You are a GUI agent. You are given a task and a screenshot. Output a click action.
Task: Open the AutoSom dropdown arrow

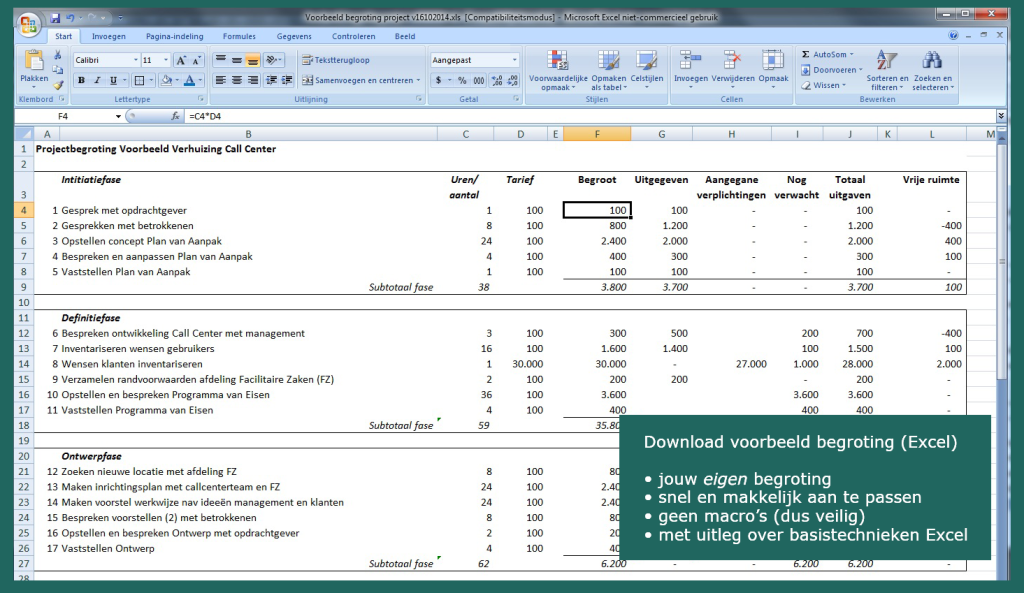pyautogui.click(x=851, y=54)
